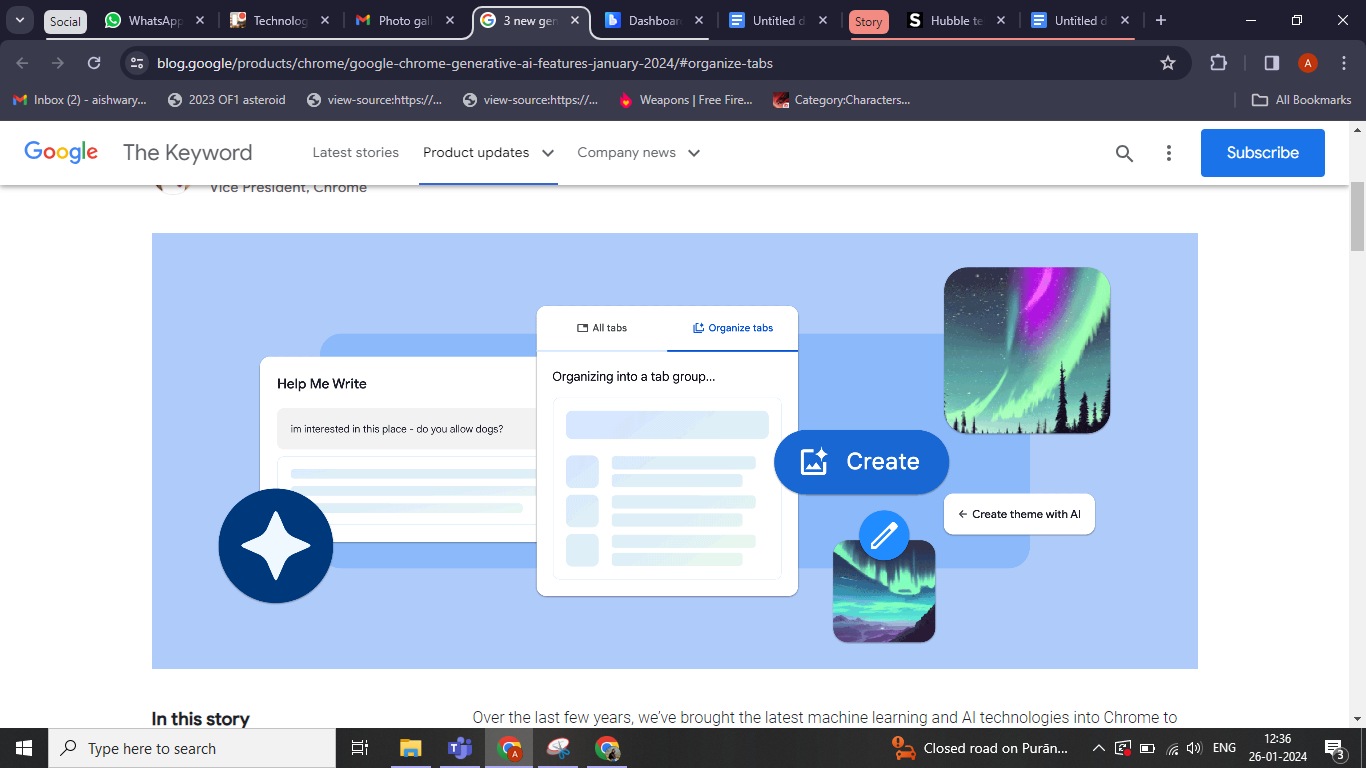Click the Type here to search box
Image resolution: width=1366 pixels, height=768 pixels.
coord(192,748)
